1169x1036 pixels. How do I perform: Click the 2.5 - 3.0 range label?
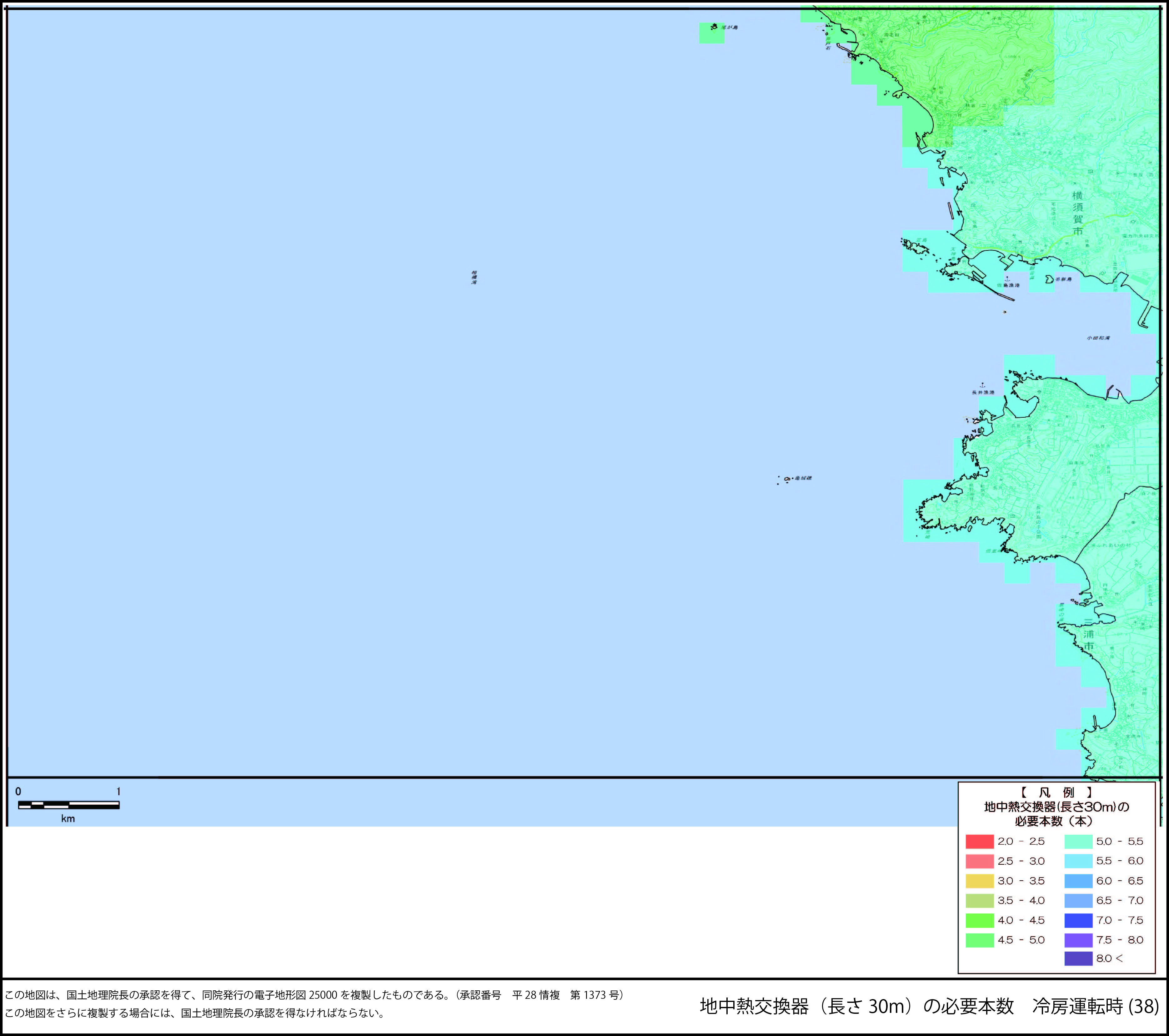pyautogui.click(x=1021, y=861)
